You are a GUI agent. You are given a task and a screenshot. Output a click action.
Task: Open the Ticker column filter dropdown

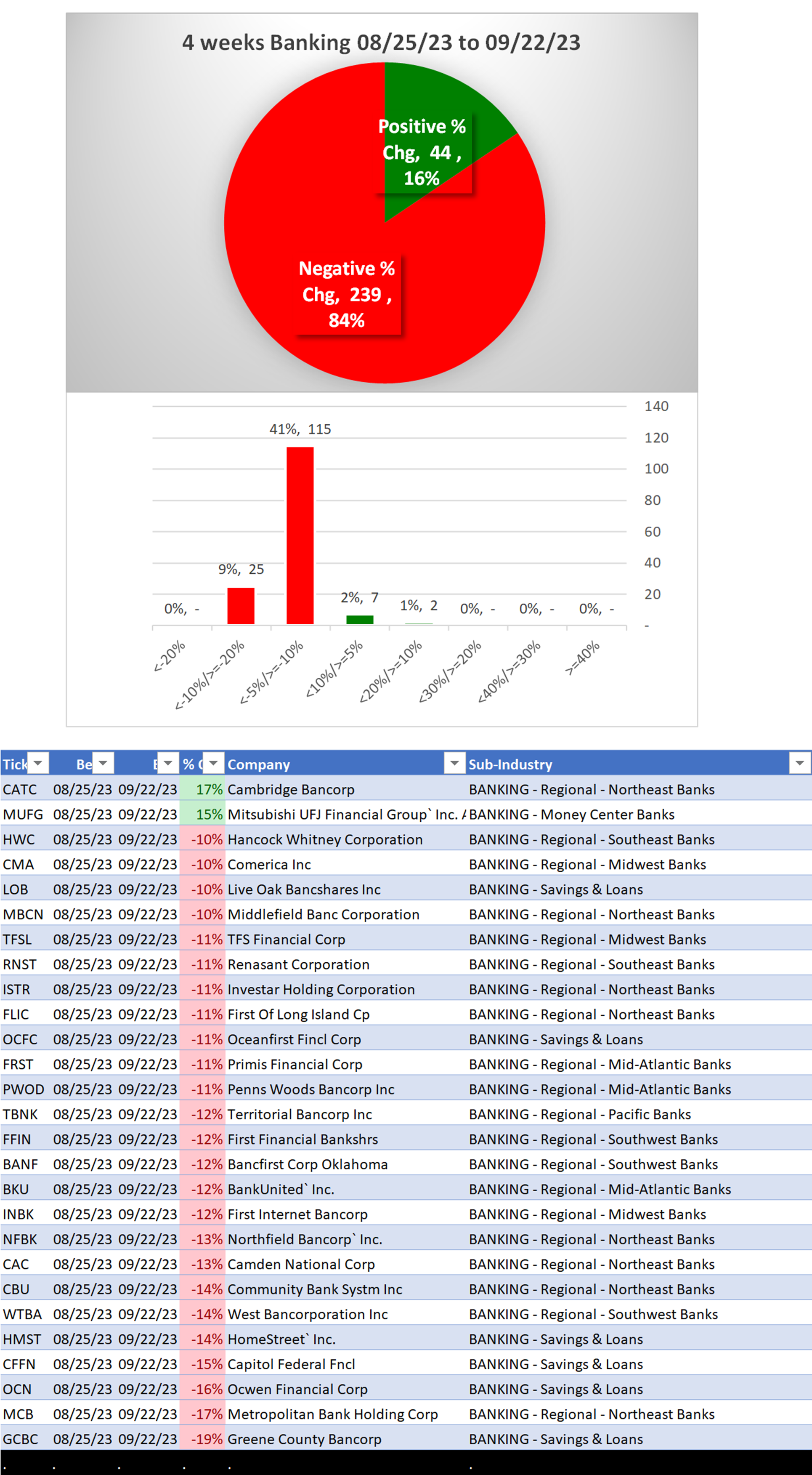(38, 763)
